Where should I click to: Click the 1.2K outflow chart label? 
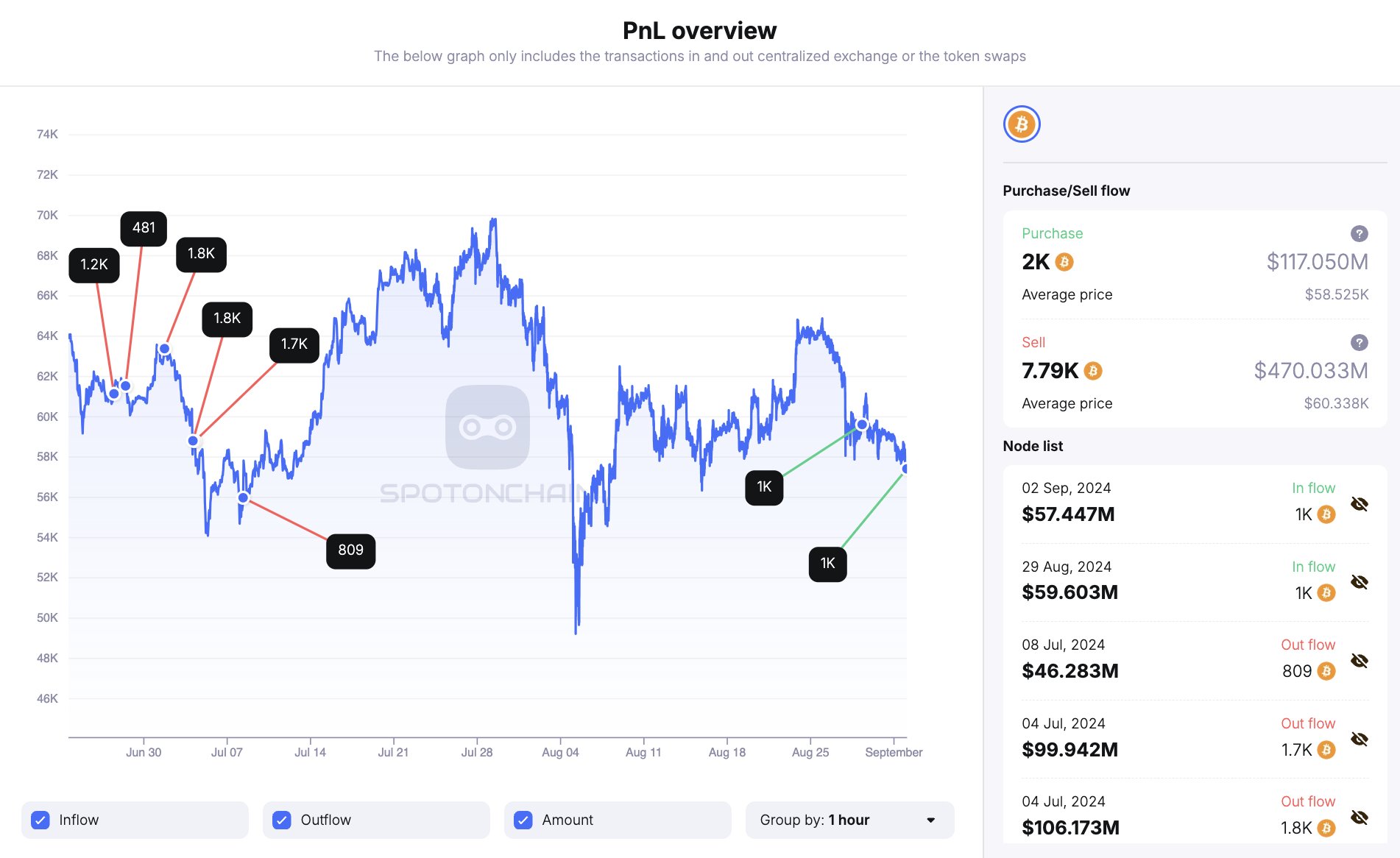94,265
